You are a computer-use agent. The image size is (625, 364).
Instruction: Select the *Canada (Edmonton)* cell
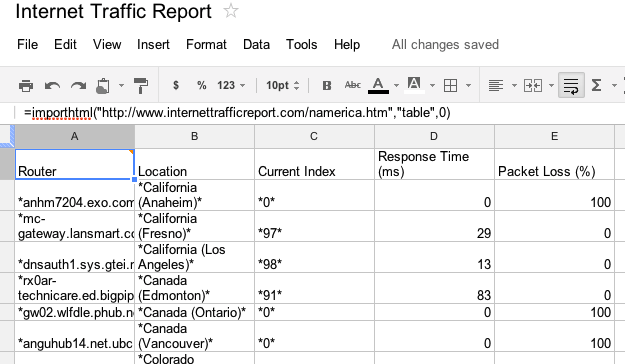point(195,288)
